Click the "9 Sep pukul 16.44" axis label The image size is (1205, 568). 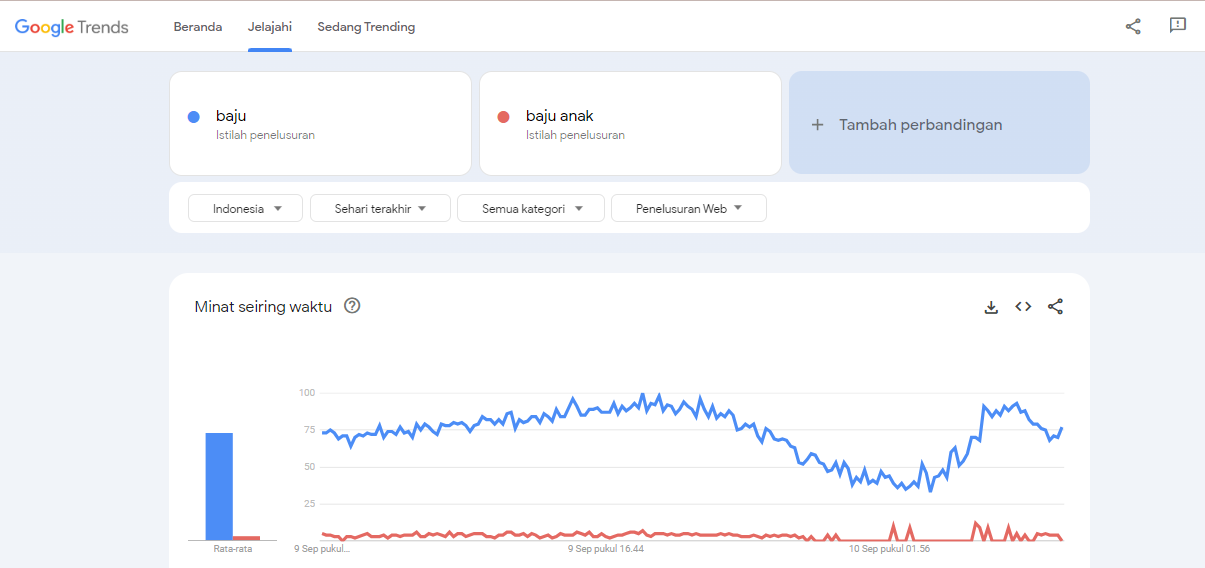click(606, 549)
